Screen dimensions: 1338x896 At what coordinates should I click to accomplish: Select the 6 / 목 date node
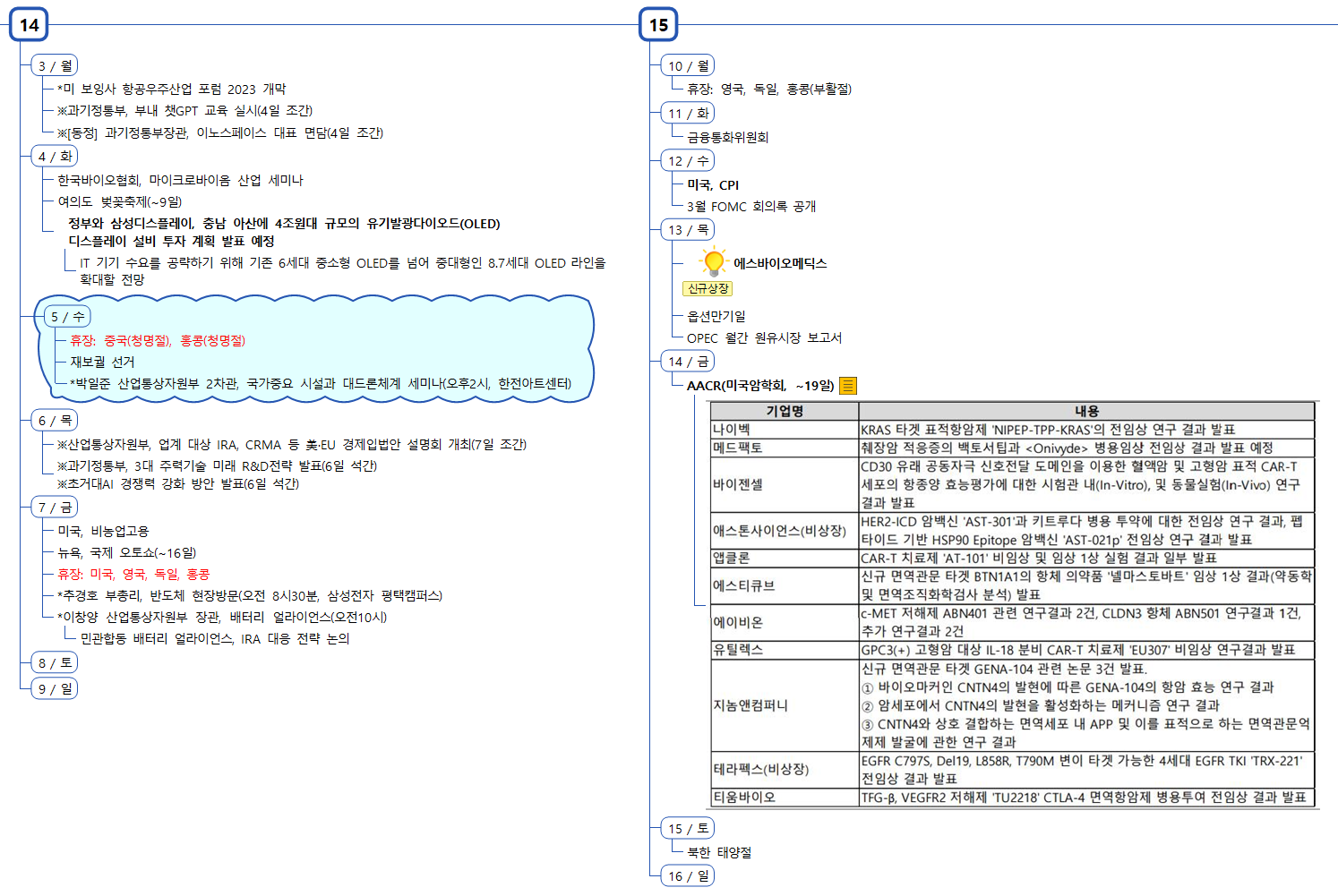tap(55, 420)
